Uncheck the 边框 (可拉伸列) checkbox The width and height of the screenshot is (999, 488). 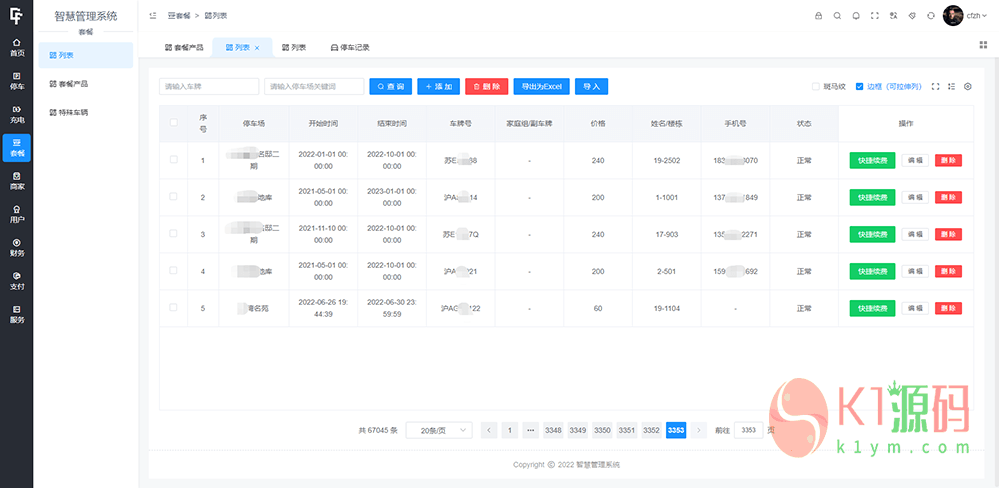point(860,87)
